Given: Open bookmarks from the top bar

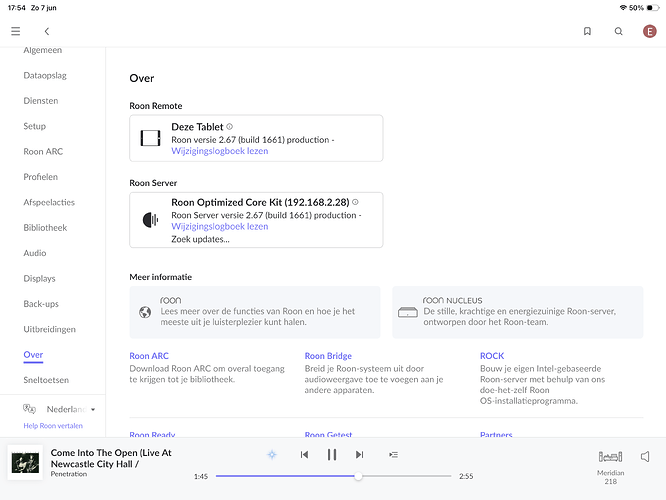Looking at the screenshot, I should click(x=587, y=31).
